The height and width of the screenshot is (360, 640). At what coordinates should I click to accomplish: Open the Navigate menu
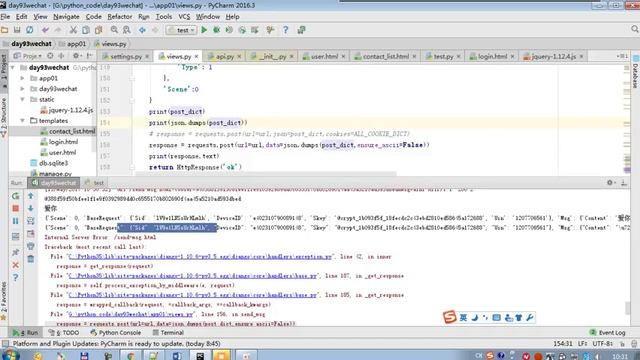66,17
